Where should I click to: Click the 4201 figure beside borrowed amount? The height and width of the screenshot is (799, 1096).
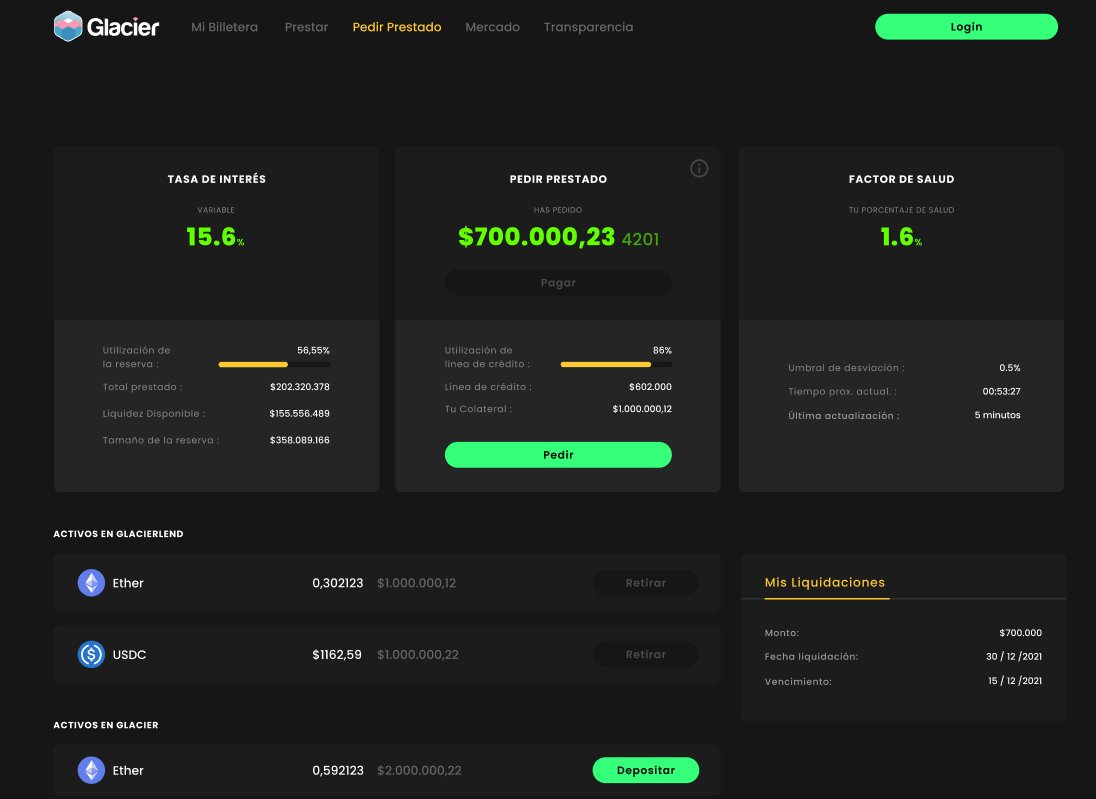[640, 240]
